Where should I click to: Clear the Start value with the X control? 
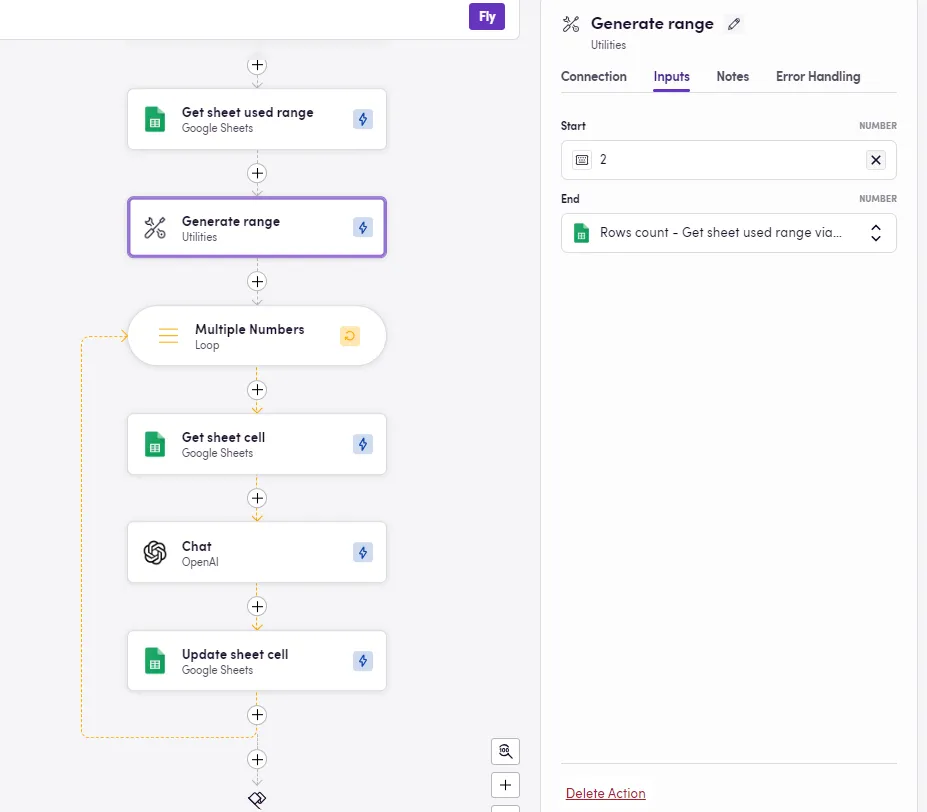click(875, 160)
